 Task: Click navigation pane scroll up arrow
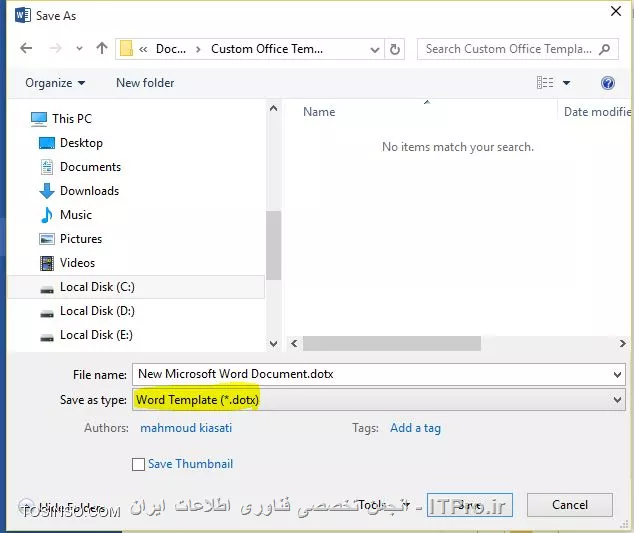pyautogui.click(x=273, y=108)
